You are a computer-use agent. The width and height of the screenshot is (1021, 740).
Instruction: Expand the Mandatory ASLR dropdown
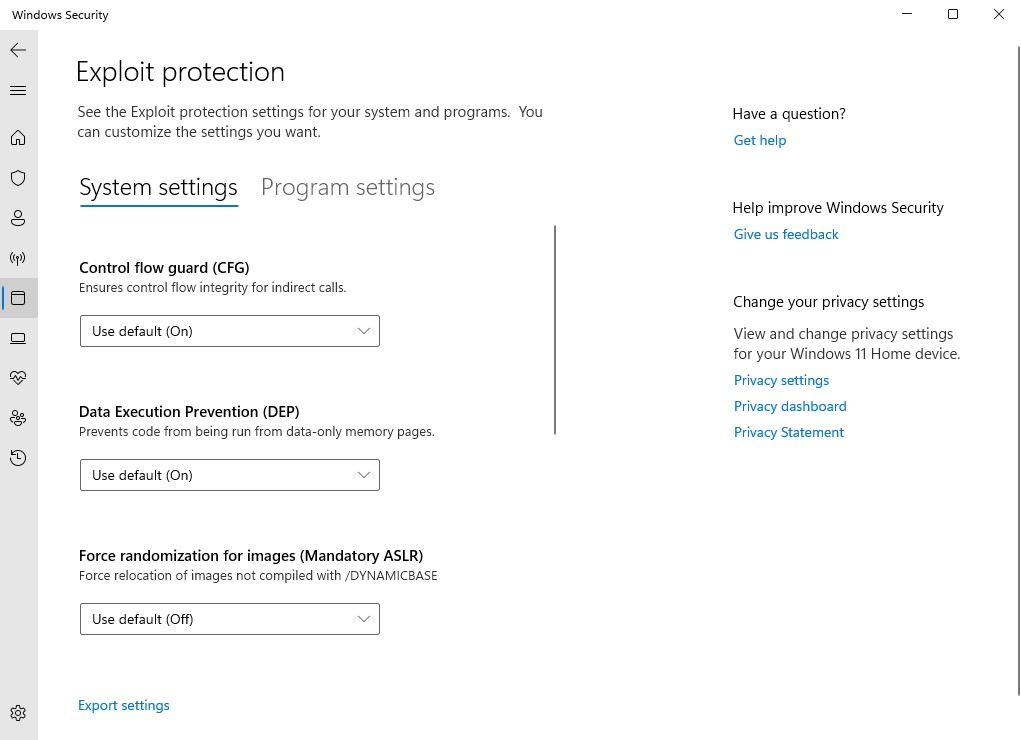[230, 619]
